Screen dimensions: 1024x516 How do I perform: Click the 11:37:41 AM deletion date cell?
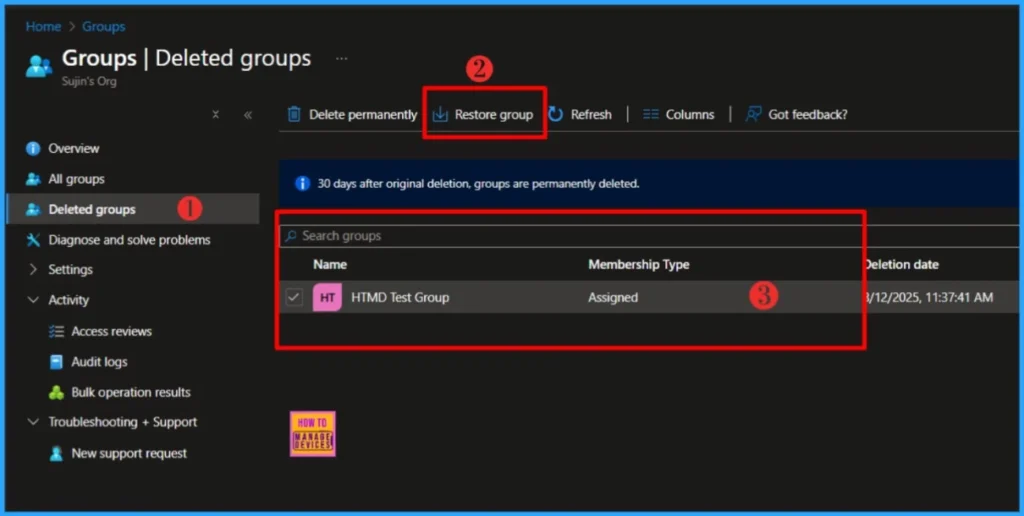click(929, 298)
